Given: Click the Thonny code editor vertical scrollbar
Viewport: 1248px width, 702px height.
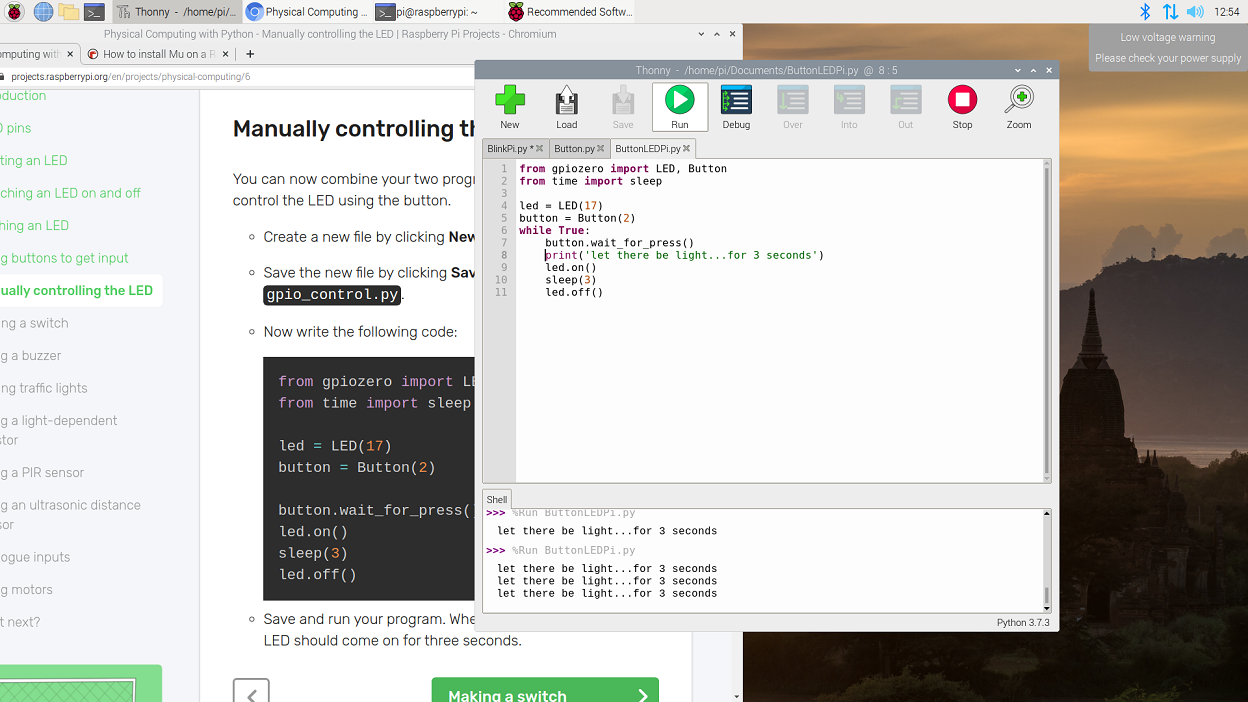Looking at the screenshot, I should (1047, 320).
